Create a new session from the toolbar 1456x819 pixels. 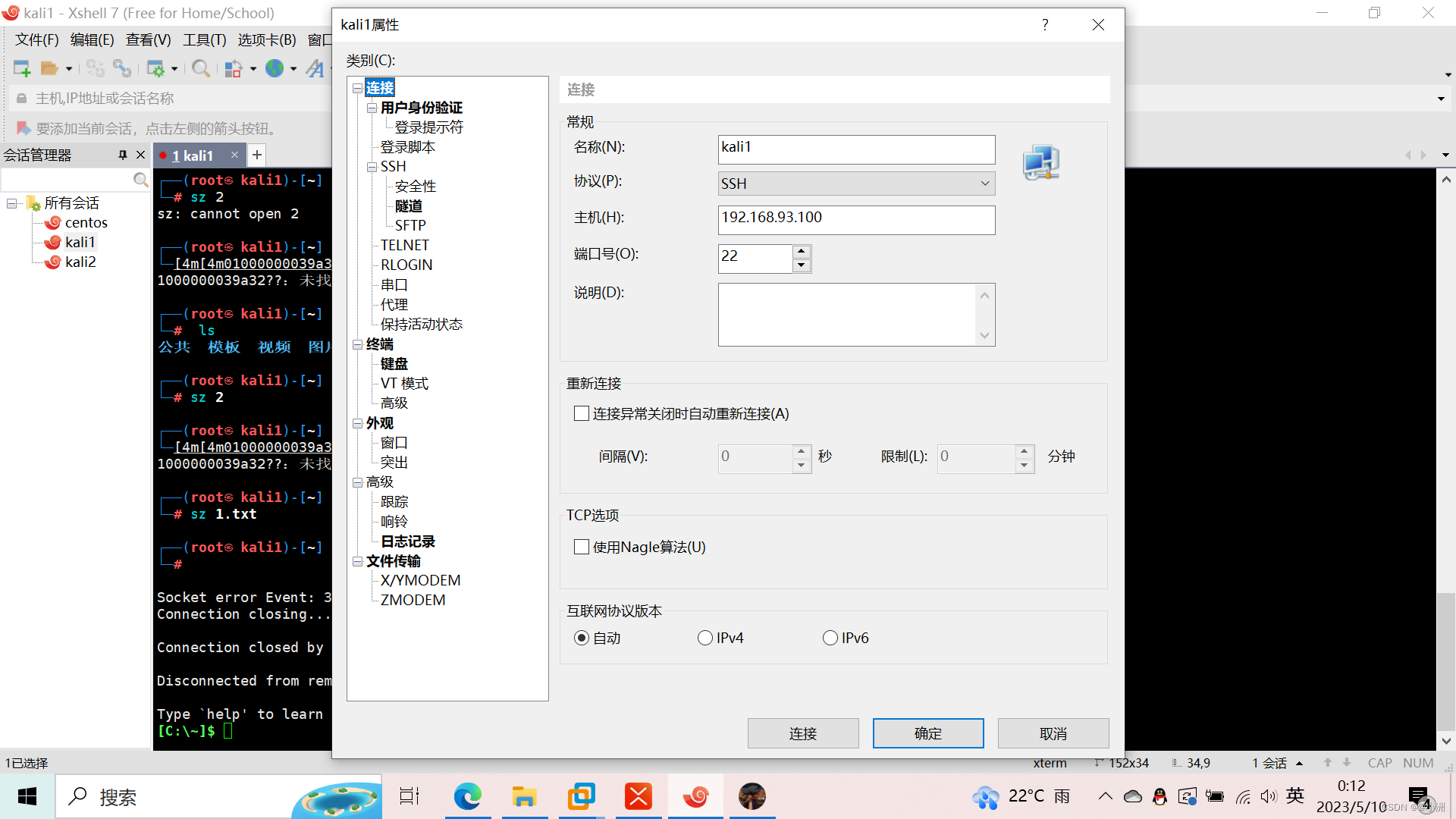coord(22,68)
